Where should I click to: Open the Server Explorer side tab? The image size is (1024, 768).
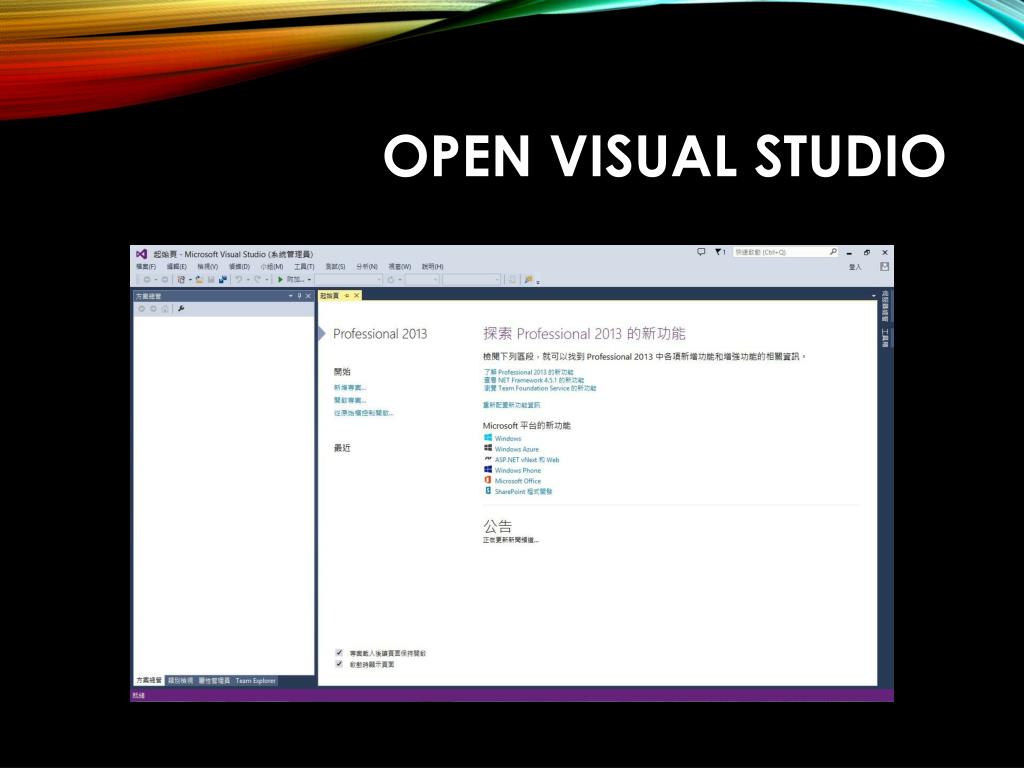click(x=885, y=306)
